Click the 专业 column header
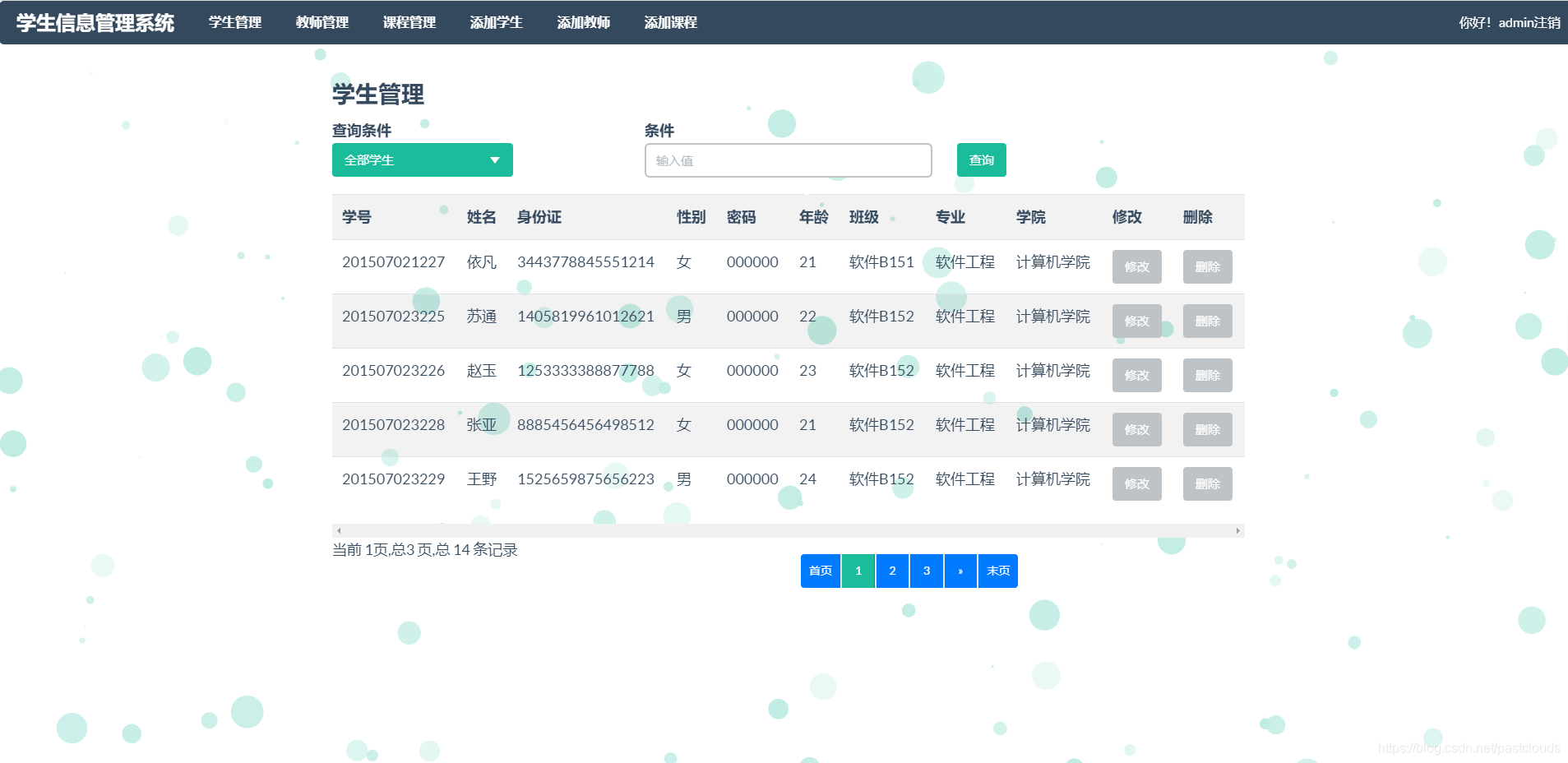 (951, 217)
